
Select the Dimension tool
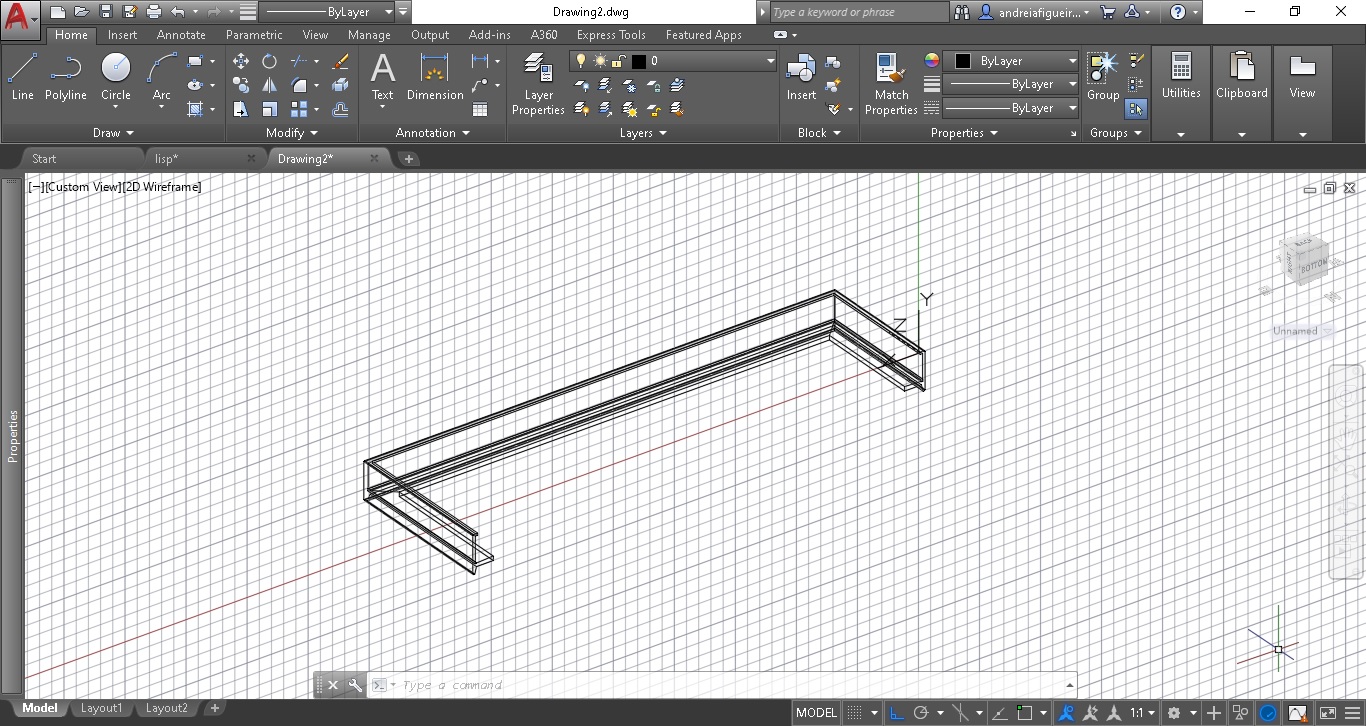tap(435, 77)
